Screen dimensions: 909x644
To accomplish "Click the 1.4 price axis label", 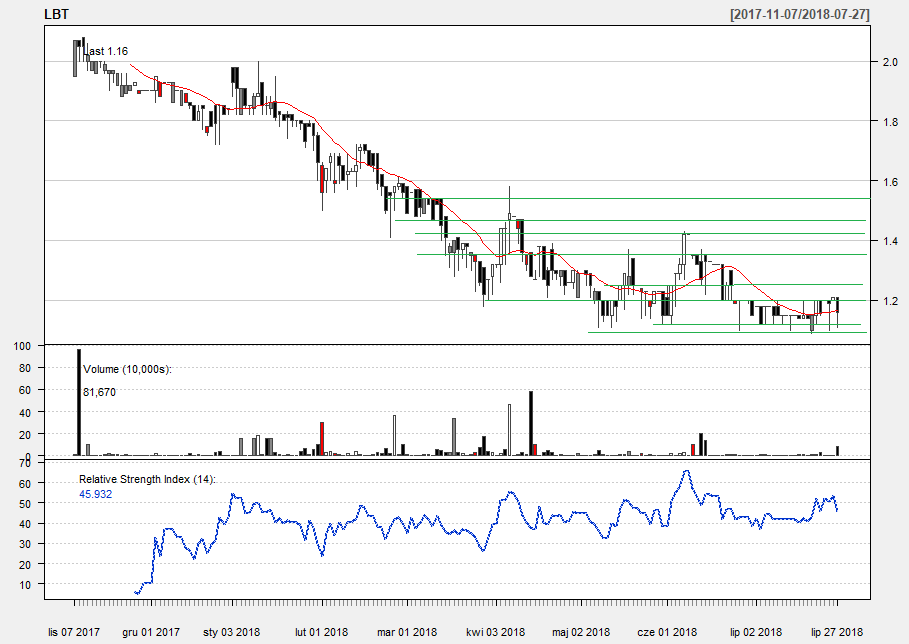I will pos(891,241).
